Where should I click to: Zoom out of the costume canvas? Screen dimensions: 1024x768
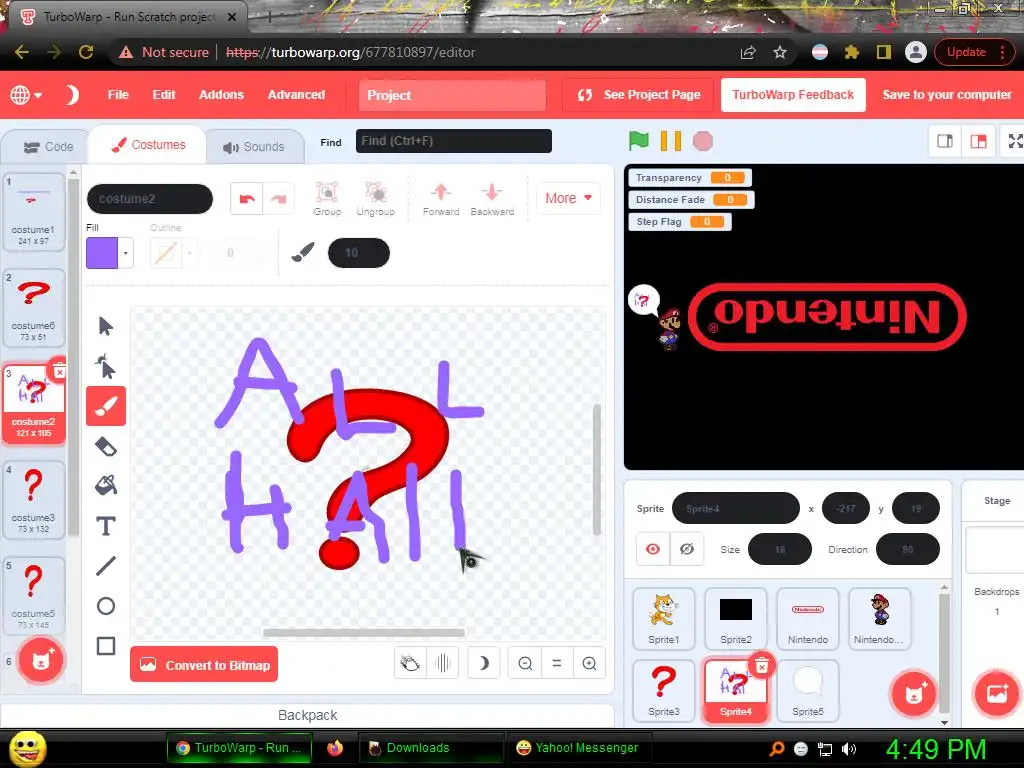click(x=525, y=664)
